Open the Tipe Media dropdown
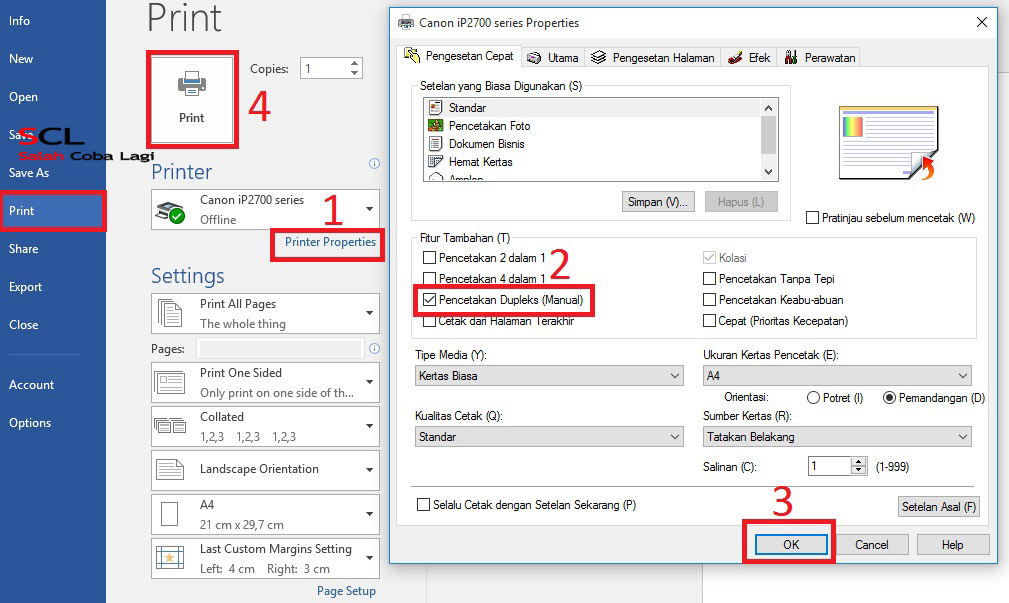The width and height of the screenshot is (1009, 603). (549, 376)
